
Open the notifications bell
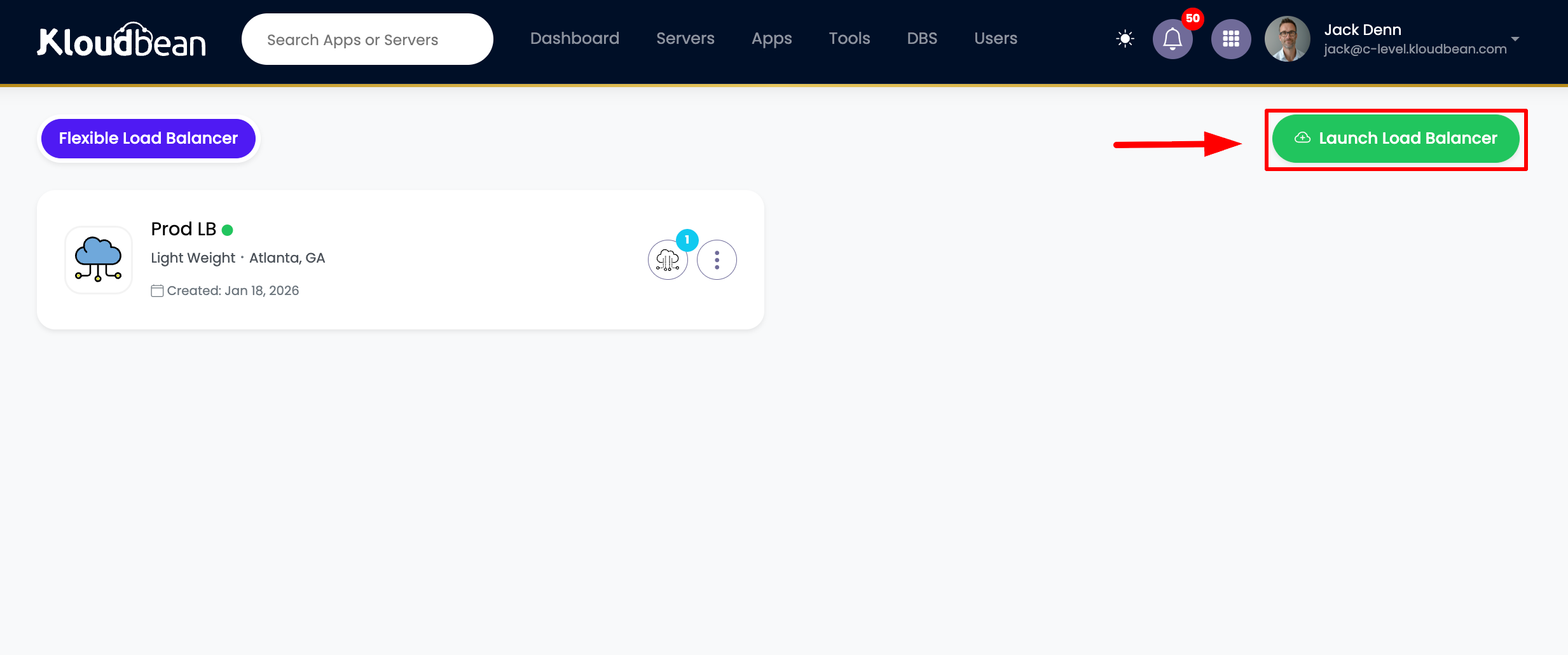pyautogui.click(x=1173, y=39)
